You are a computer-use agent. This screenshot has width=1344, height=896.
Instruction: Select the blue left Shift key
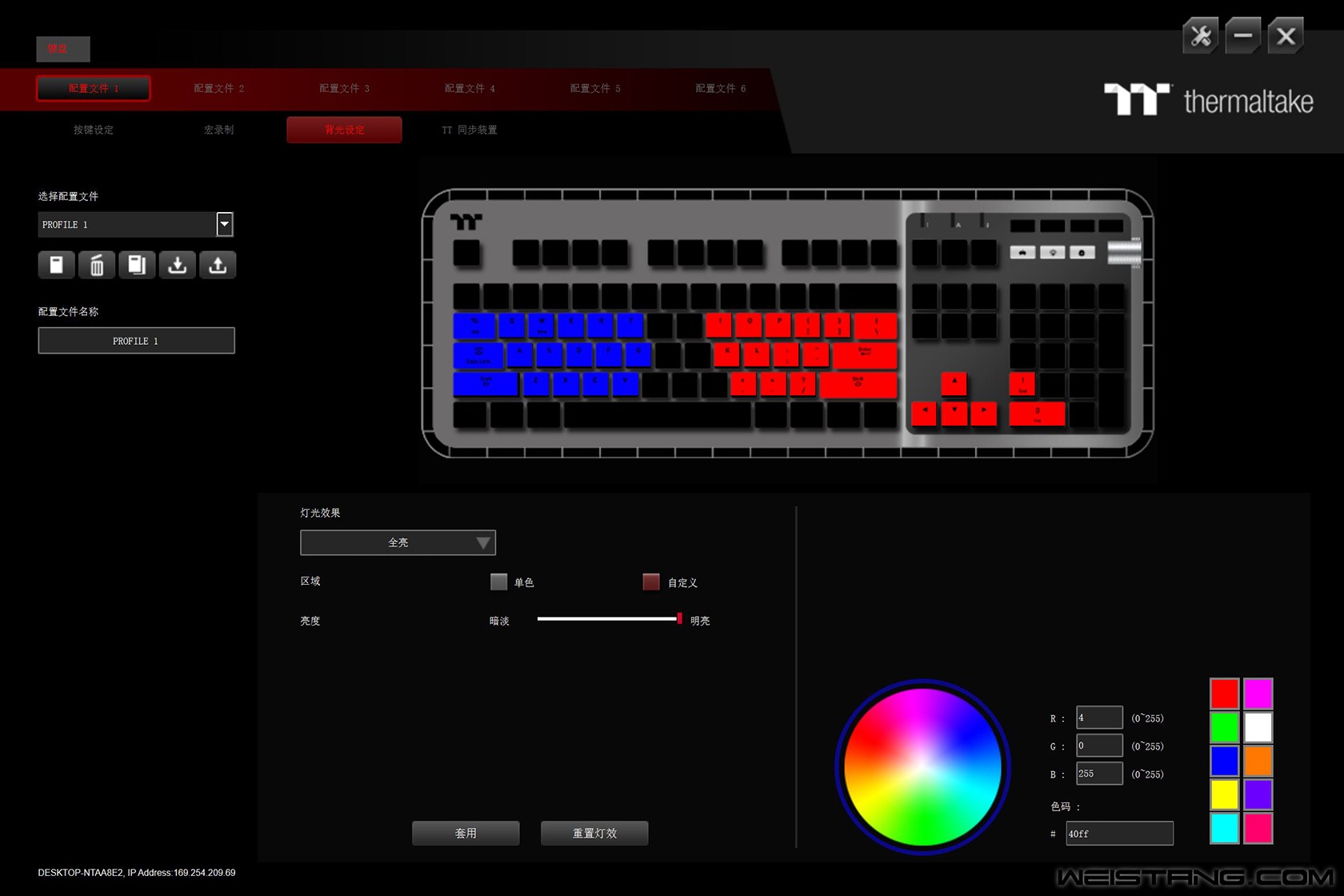point(486,385)
